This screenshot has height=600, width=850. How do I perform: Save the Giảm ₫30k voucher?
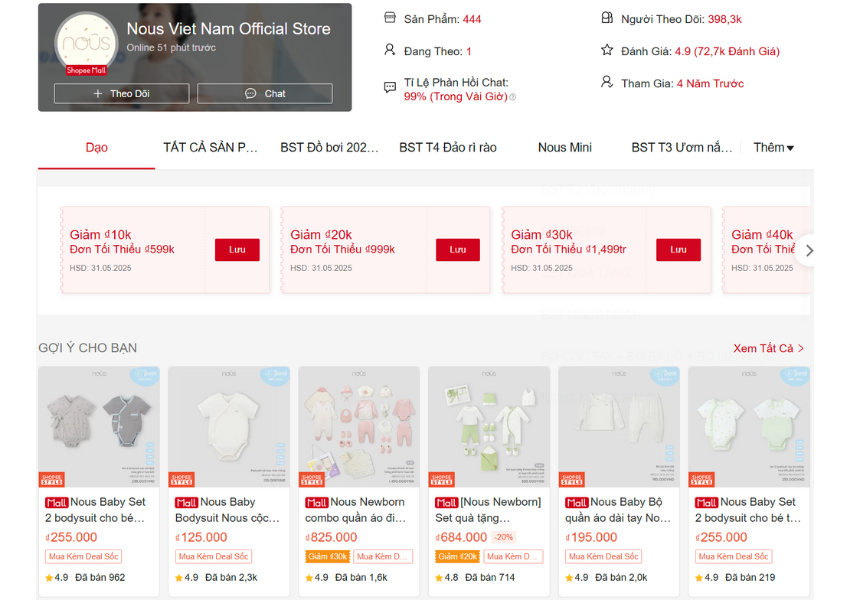(x=678, y=249)
